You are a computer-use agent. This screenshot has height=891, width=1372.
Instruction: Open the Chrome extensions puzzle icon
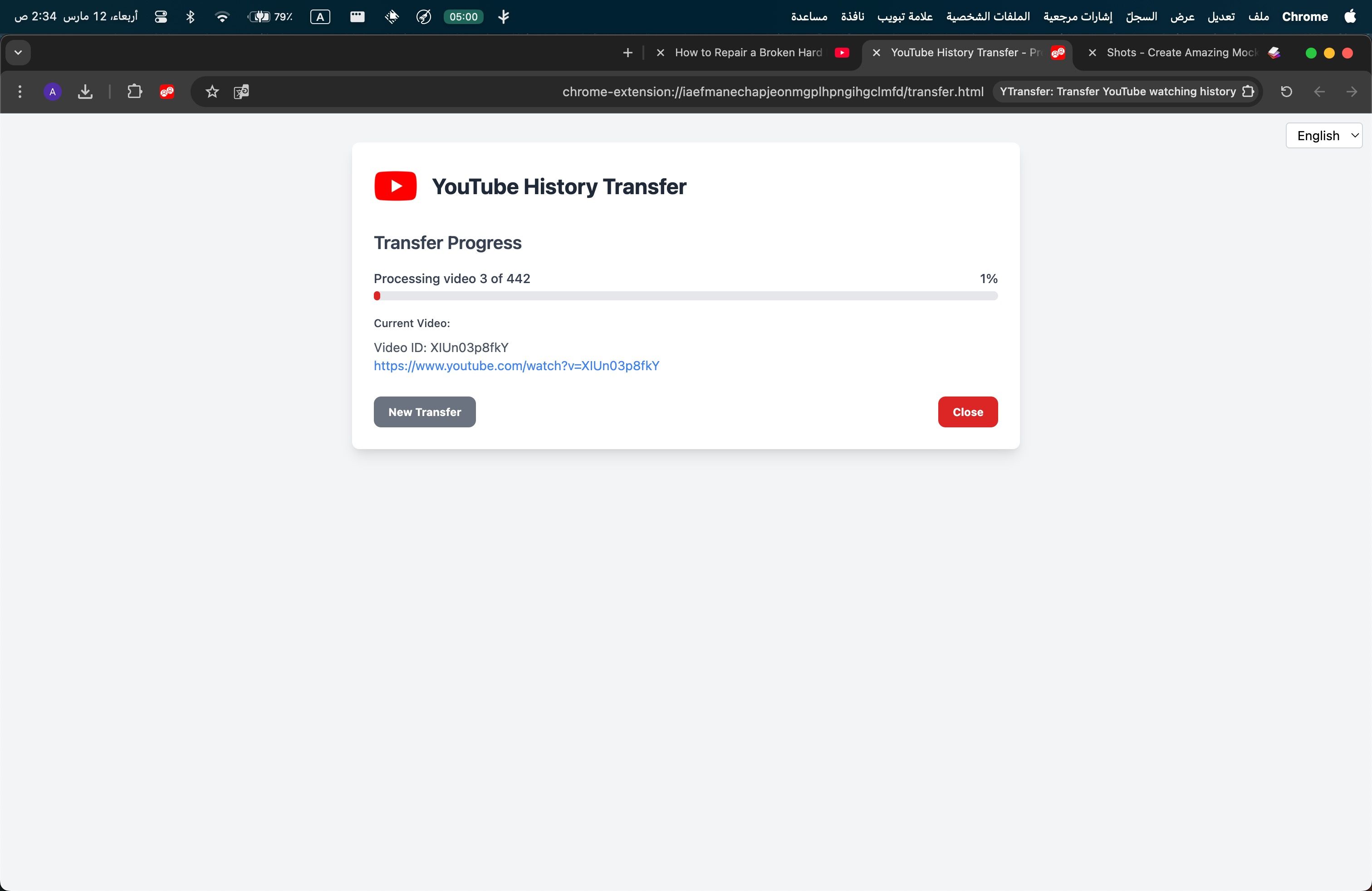click(134, 92)
